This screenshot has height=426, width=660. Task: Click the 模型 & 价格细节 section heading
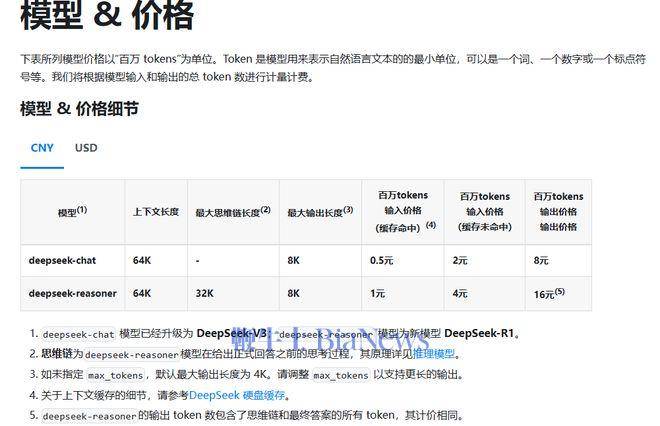[79, 109]
